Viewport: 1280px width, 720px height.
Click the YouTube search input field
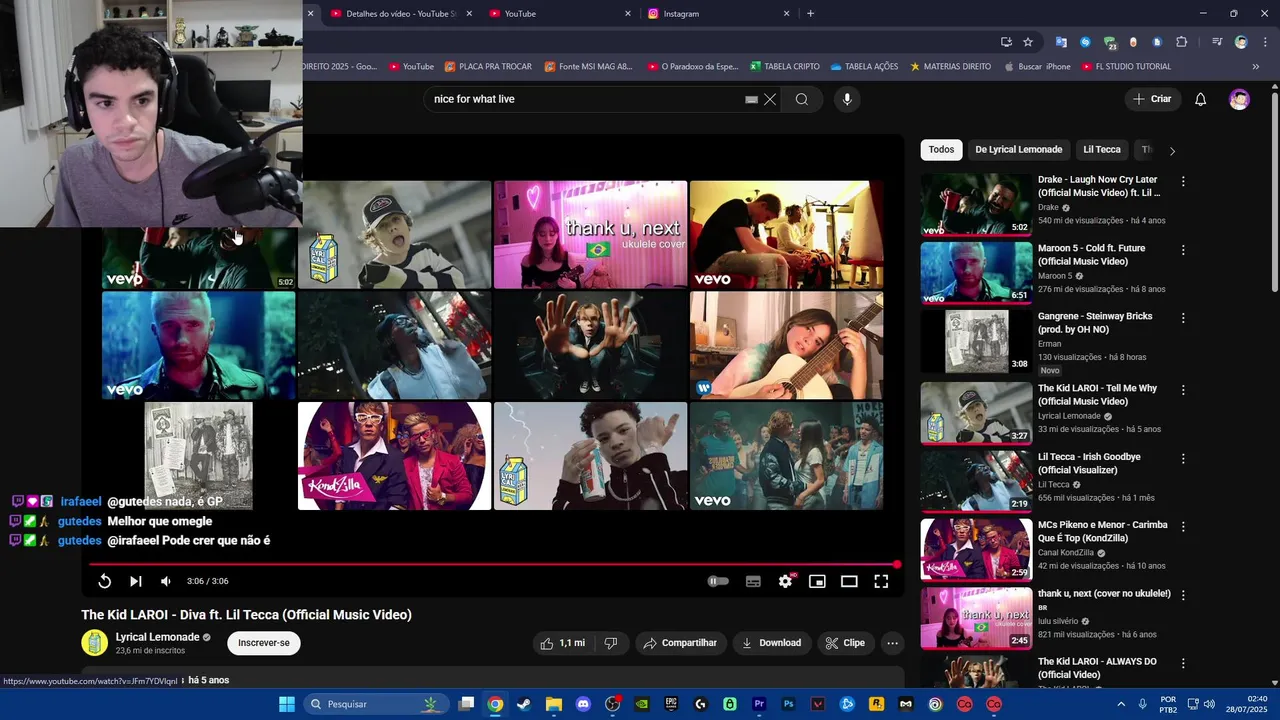586,99
